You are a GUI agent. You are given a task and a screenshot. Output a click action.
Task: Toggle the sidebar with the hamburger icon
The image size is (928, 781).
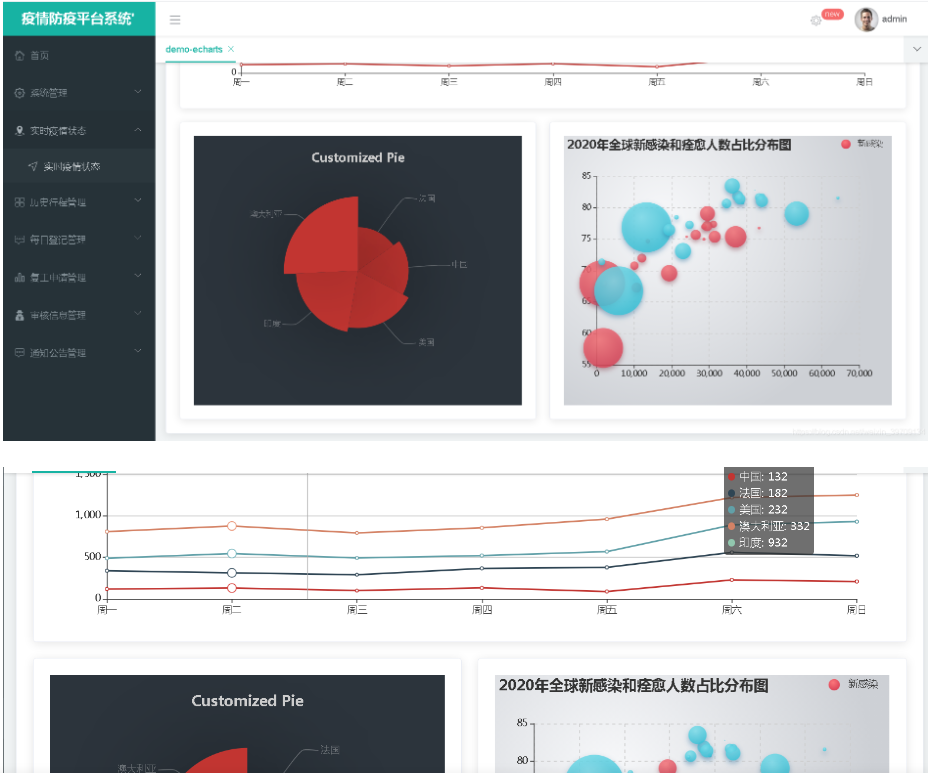(x=175, y=20)
